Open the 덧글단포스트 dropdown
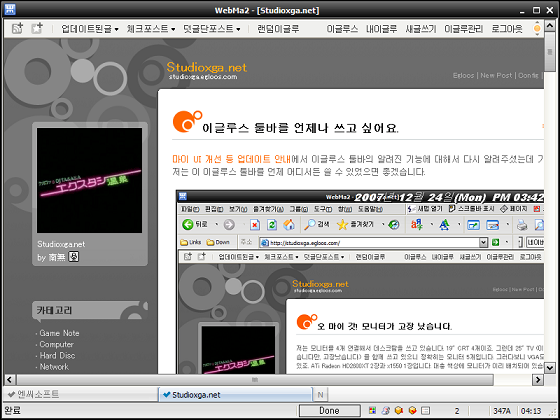 tap(211, 29)
